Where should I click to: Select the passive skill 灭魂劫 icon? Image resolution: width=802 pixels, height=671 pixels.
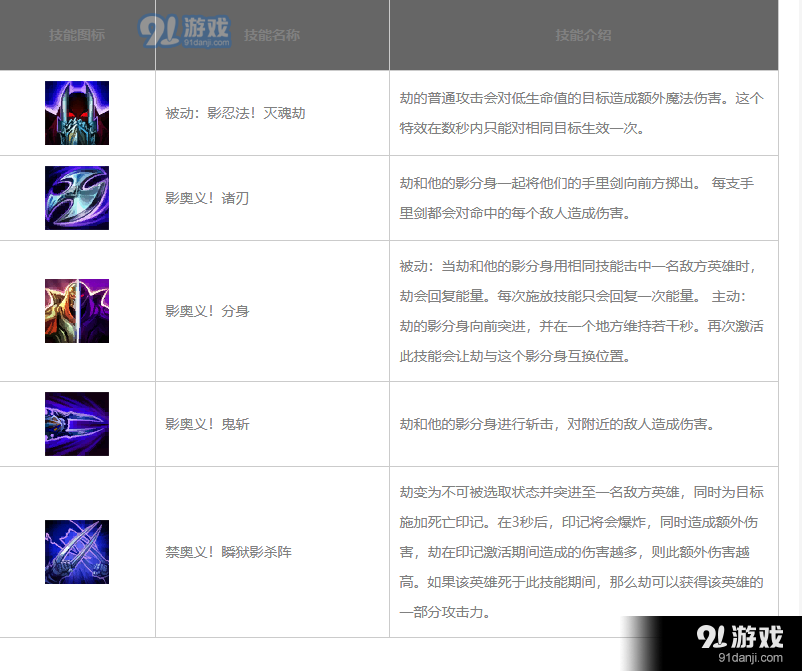76,112
